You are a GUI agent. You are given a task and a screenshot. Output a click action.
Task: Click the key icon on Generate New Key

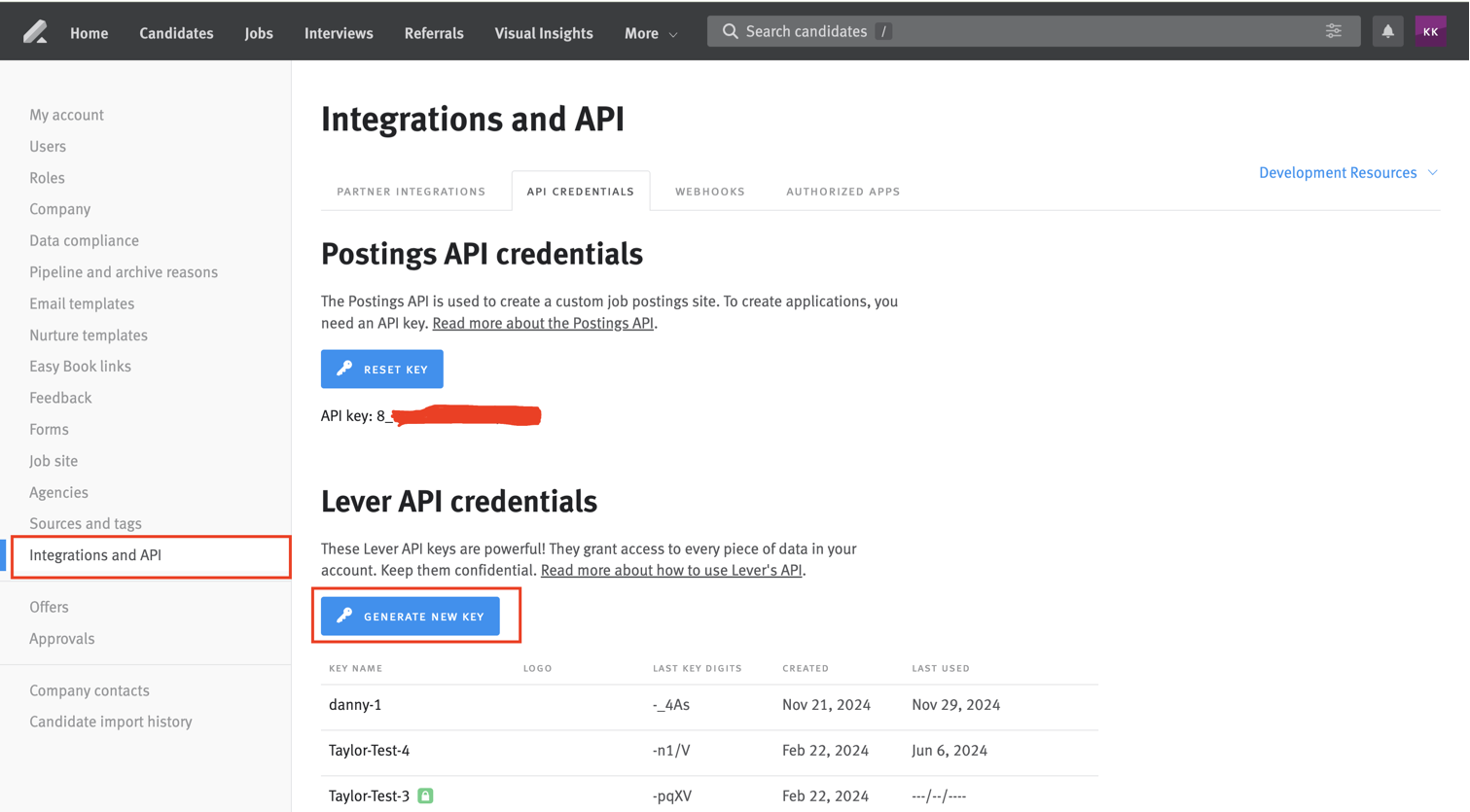[344, 616]
